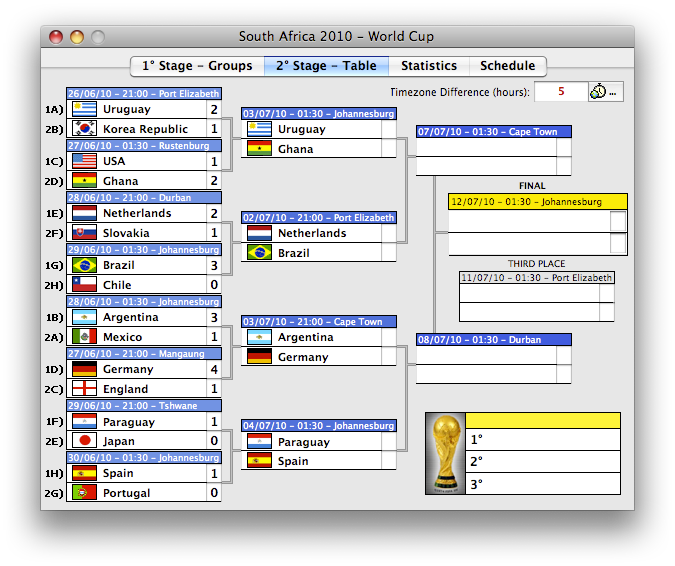Screen dimensions: 675x566
Task: Select Paraguay quarter-final score box
Action: 389,441
